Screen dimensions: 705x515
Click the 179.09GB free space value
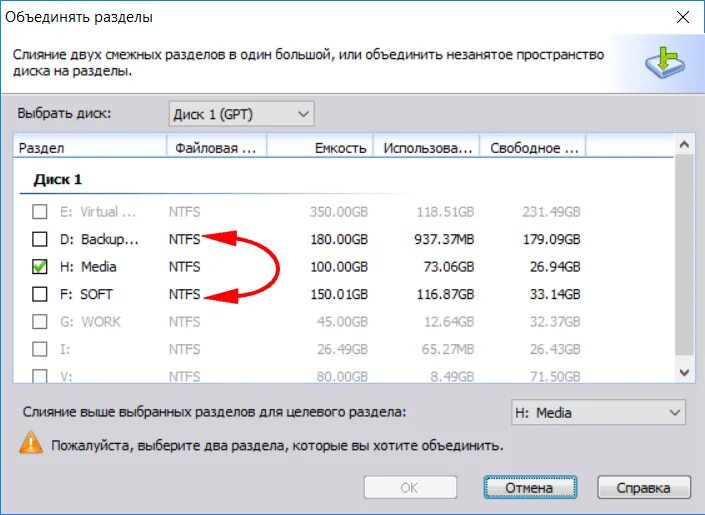[552, 239]
